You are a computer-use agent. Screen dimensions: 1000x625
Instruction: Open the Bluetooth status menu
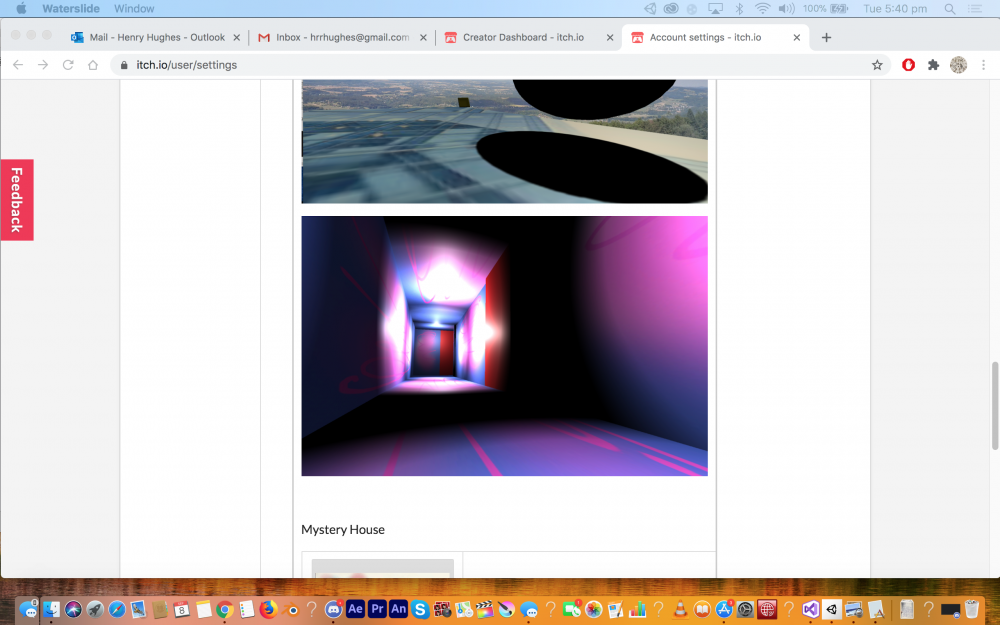click(739, 8)
